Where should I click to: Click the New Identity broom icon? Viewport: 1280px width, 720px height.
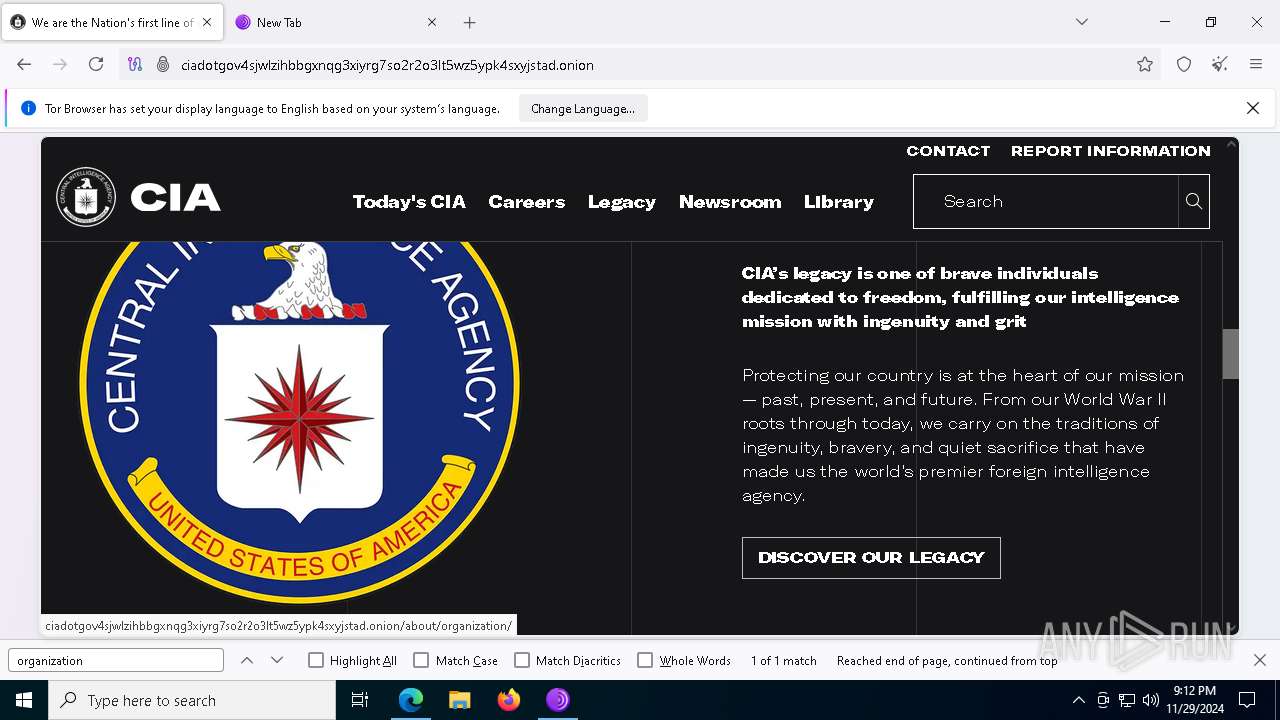point(1220,64)
